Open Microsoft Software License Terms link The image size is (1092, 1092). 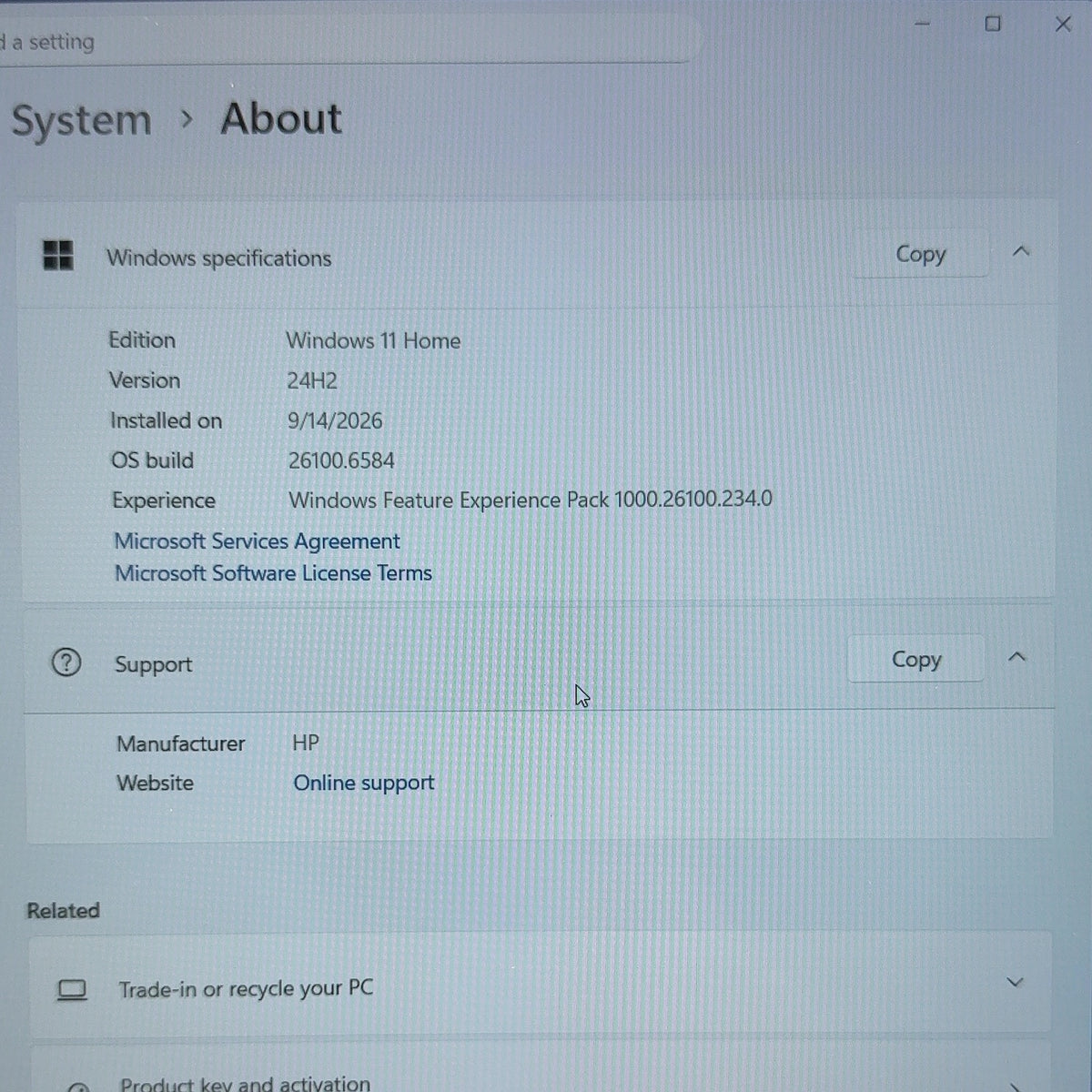(x=273, y=573)
